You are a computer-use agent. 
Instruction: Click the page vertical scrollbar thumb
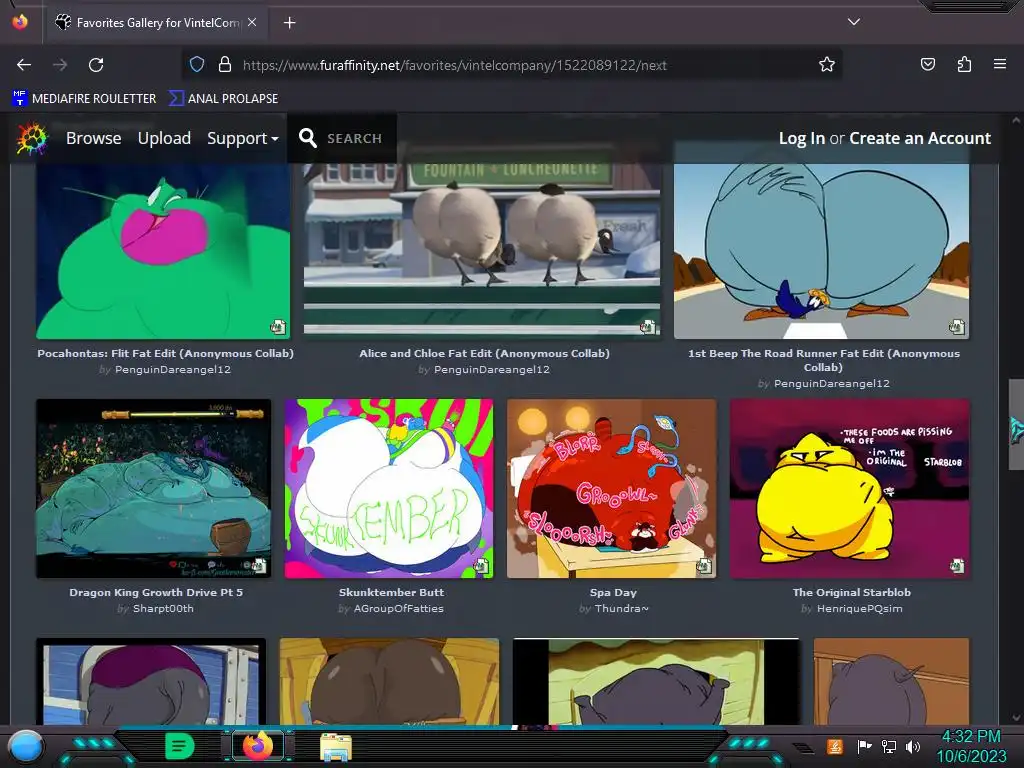click(1016, 424)
